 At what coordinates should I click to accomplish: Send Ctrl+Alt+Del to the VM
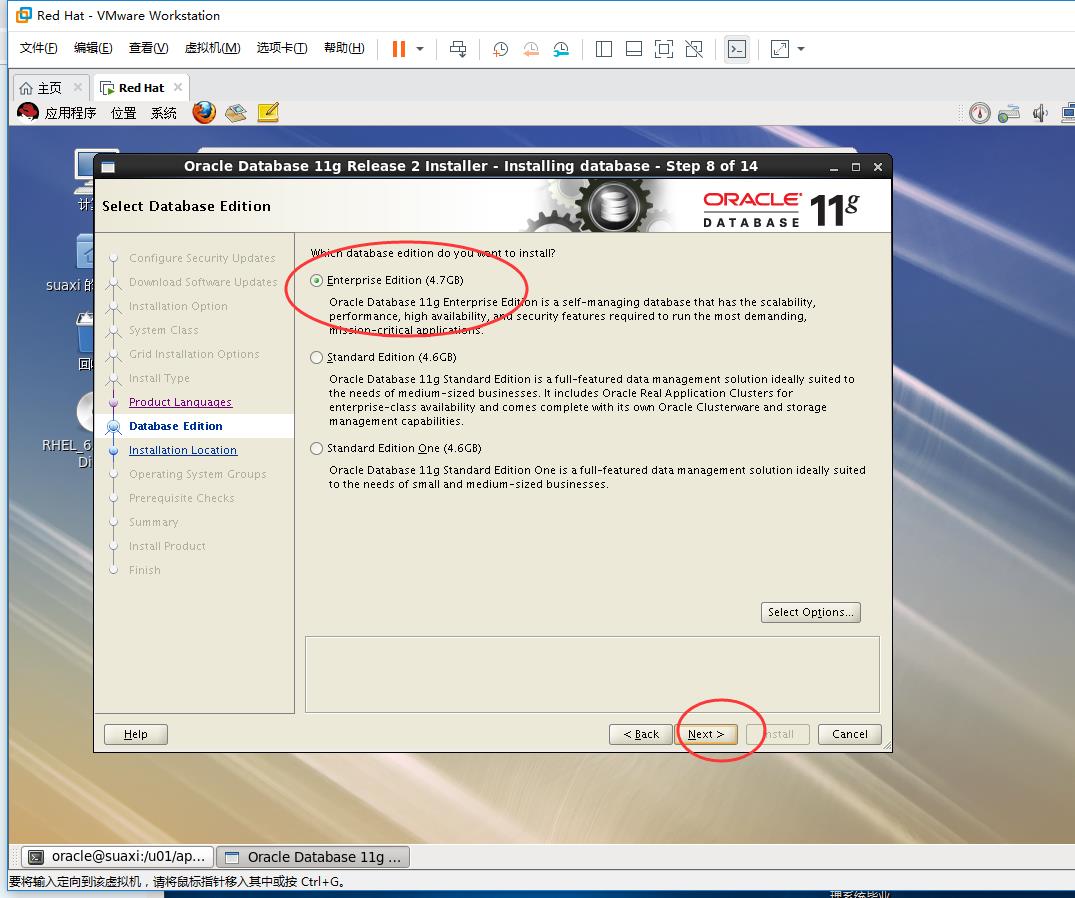(x=458, y=49)
